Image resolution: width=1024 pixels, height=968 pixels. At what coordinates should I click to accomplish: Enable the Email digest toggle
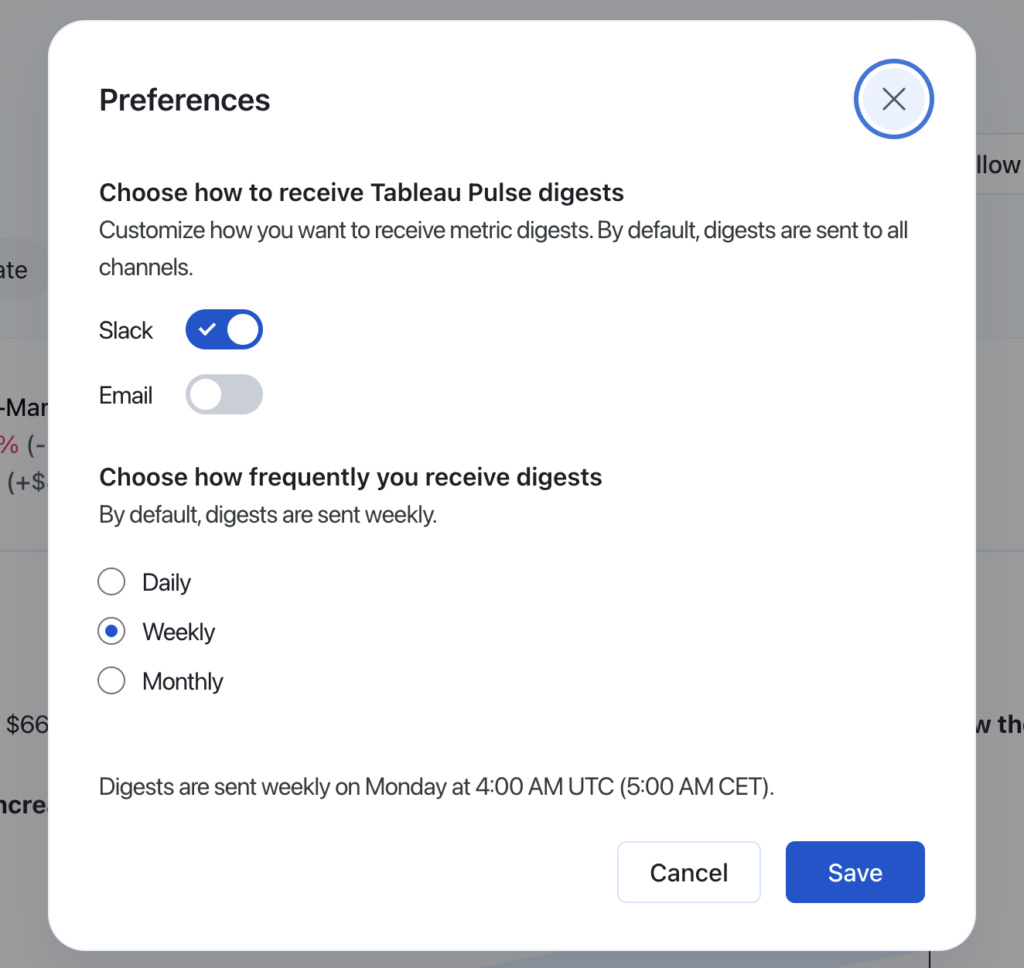point(224,395)
